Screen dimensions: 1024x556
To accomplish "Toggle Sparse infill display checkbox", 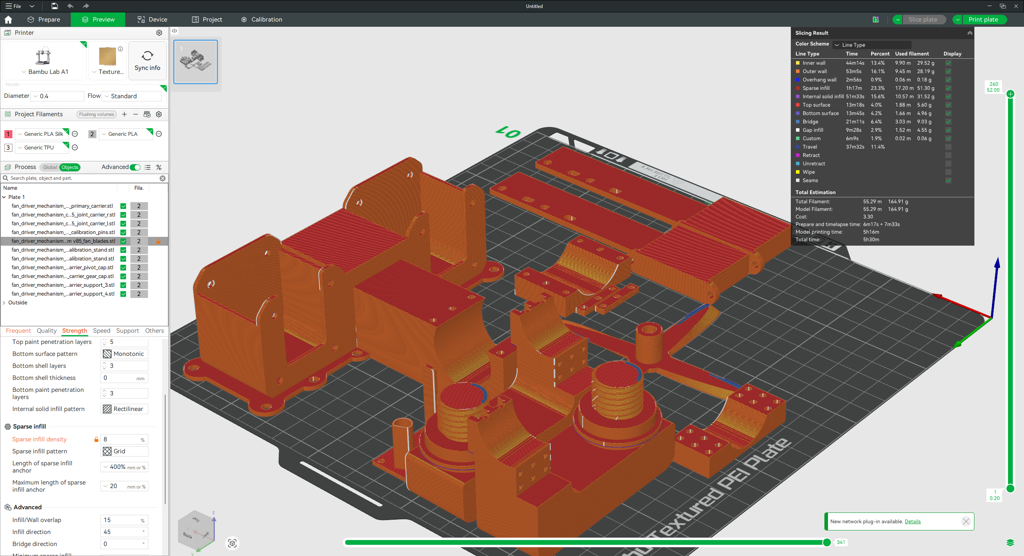I will (x=948, y=88).
